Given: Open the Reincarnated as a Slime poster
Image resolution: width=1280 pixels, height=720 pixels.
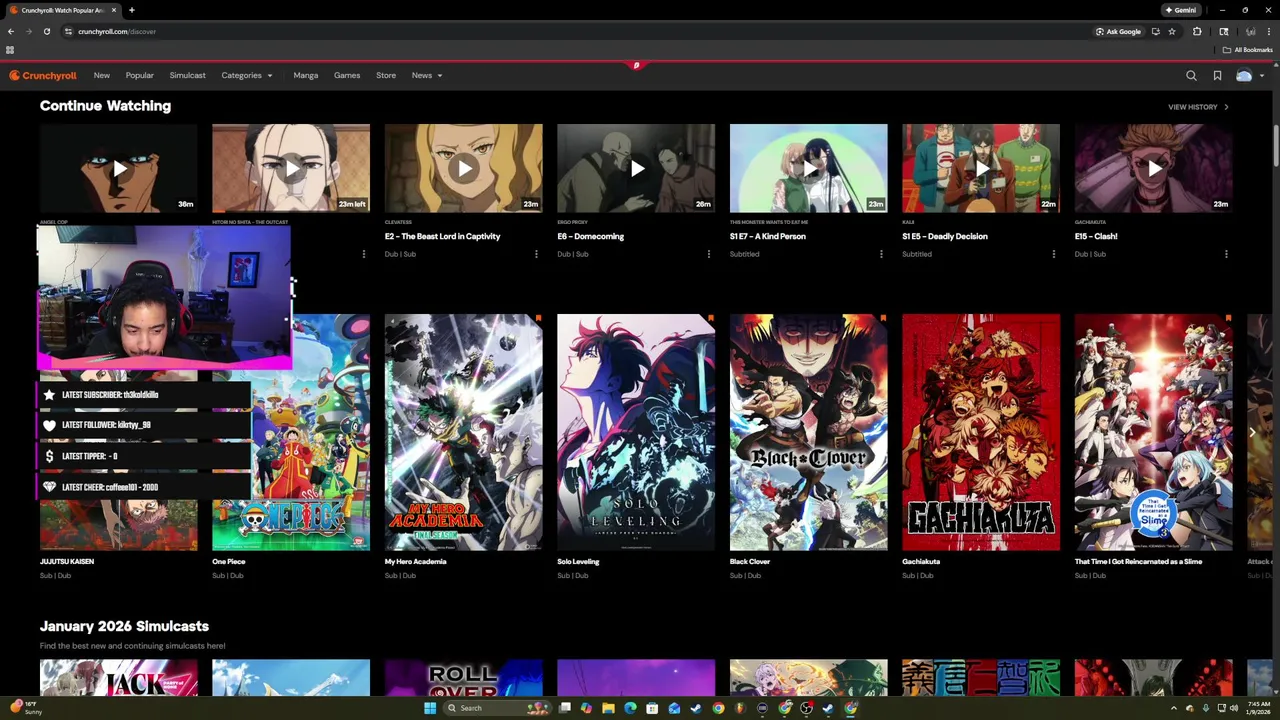Looking at the screenshot, I should tap(1153, 432).
